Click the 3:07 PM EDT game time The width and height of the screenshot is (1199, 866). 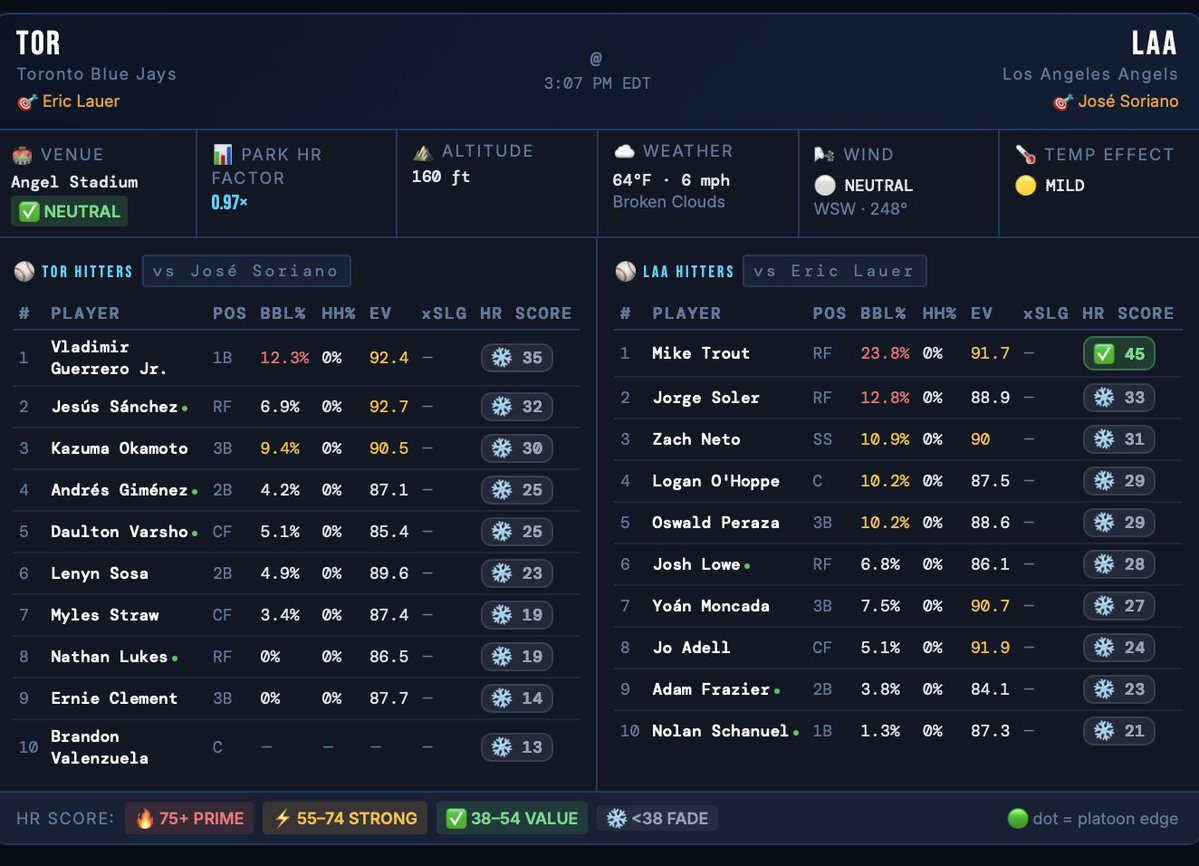click(x=597, y=83)
